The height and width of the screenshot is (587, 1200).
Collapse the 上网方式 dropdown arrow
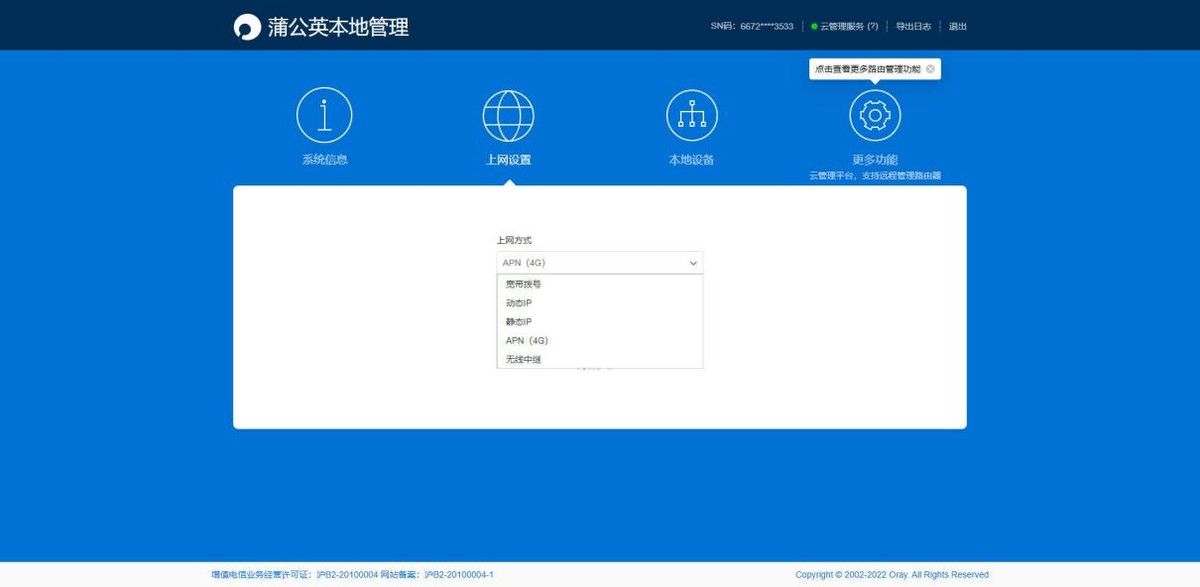coord(693,263)
